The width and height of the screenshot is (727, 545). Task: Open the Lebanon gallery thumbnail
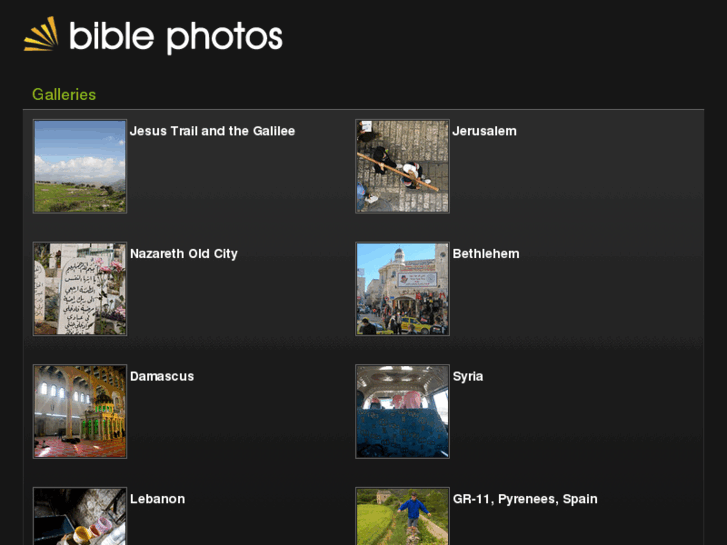[80, 516]
